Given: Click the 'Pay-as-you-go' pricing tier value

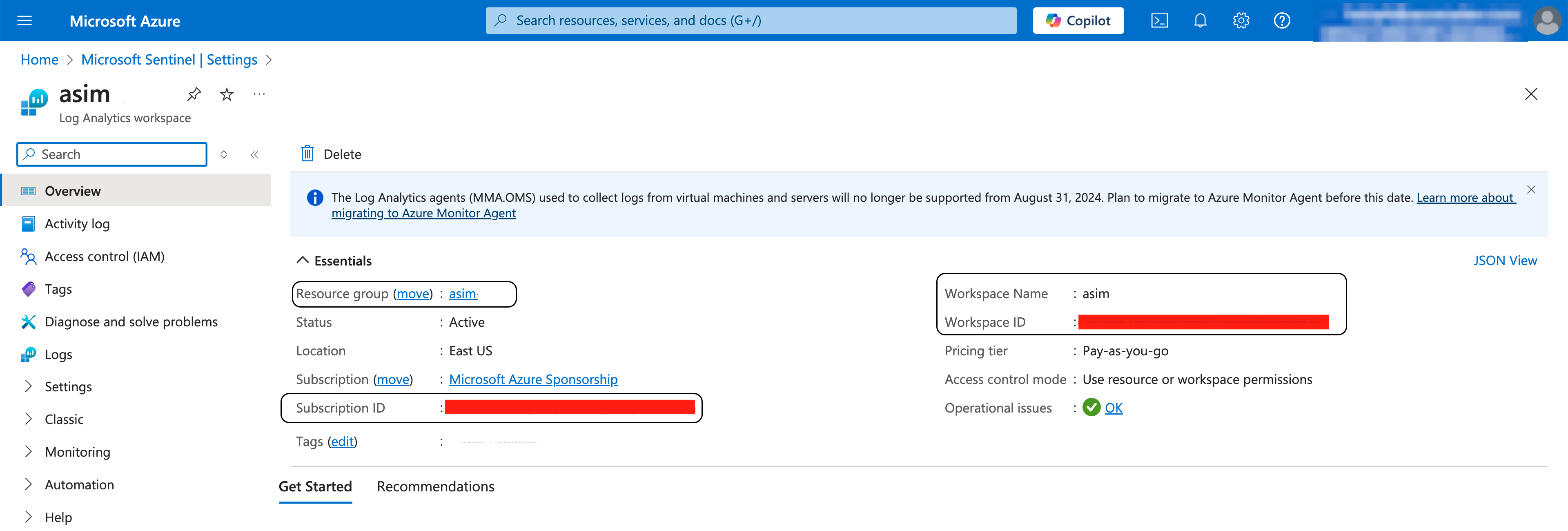Looking at the screenshot, I should 1125,351.
